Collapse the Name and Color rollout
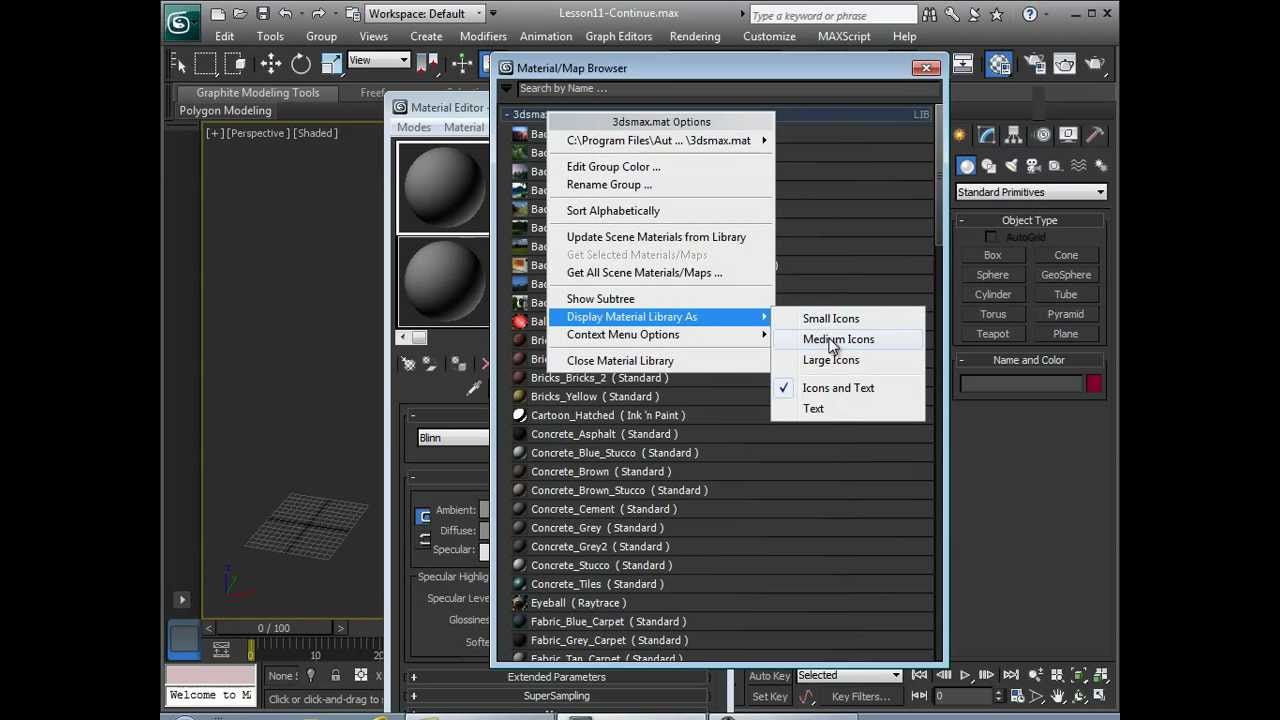The width and height of the screenshot is (1280, 720). [x=1030, y=360]
